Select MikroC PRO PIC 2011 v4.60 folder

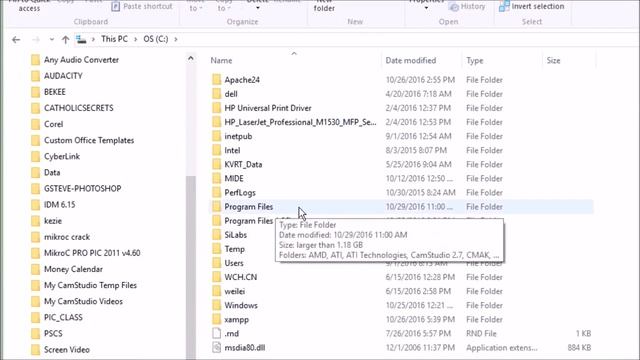92,253
